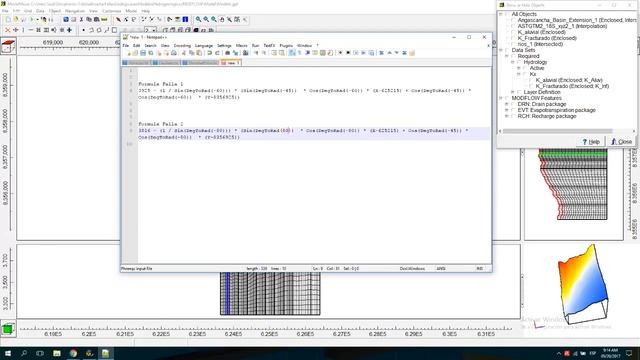Toggle Angascancha_Basin_Extension_1 checkbox

513,20
